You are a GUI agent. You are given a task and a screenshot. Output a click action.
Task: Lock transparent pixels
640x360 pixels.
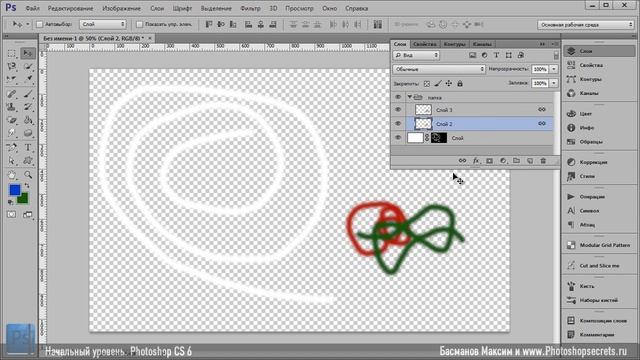[427, 84]
